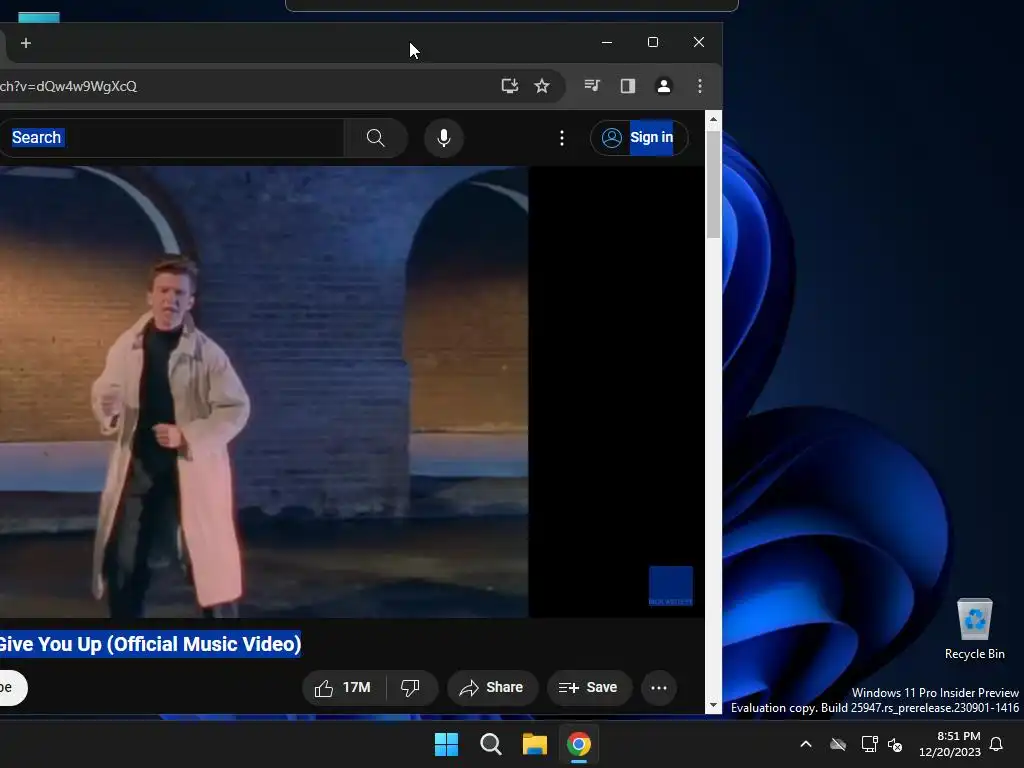
Task: Open File Explorer from taskbar
Action: click(535, 744)
